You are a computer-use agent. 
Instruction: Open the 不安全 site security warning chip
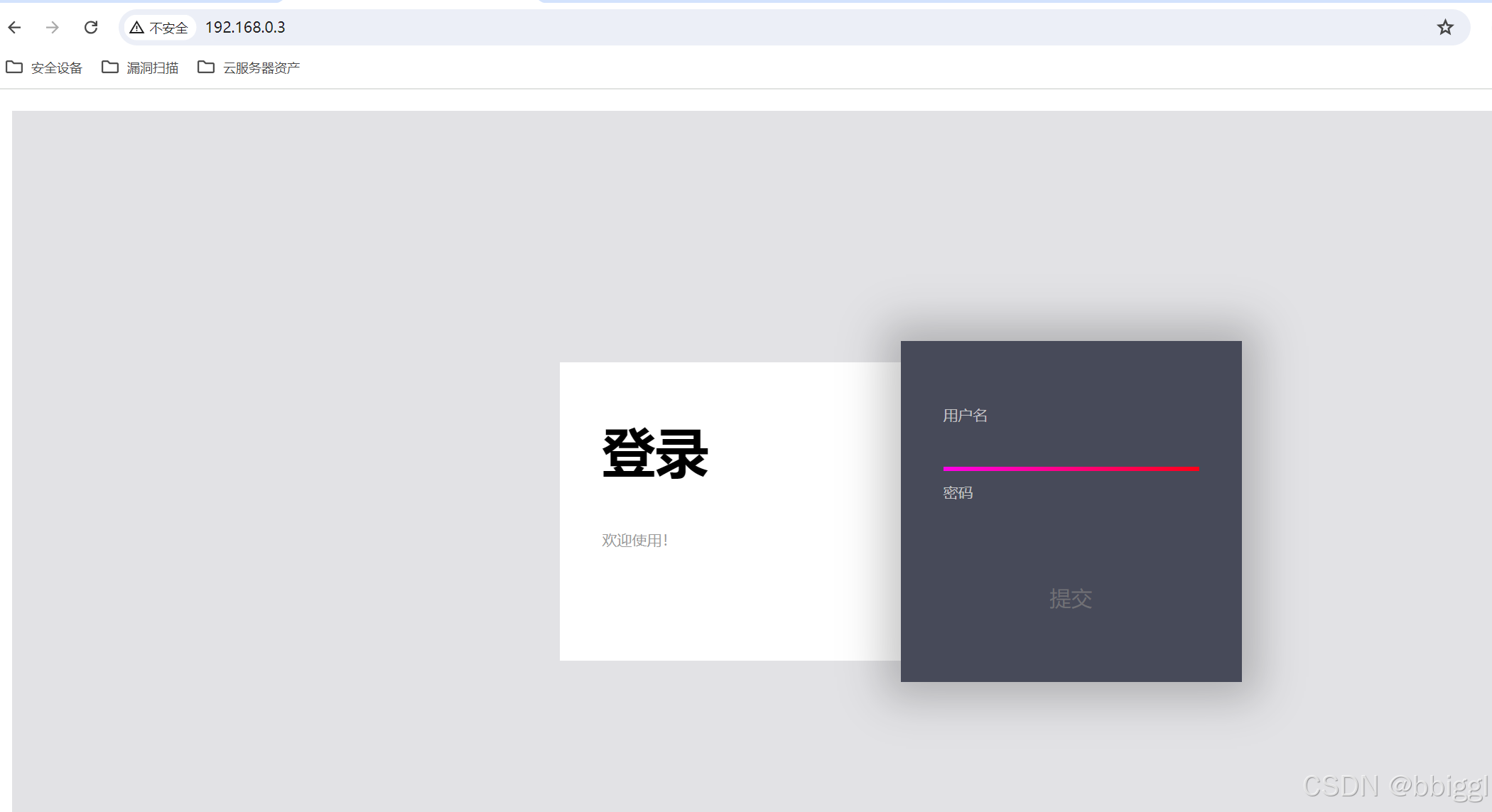tap(159, 28)
